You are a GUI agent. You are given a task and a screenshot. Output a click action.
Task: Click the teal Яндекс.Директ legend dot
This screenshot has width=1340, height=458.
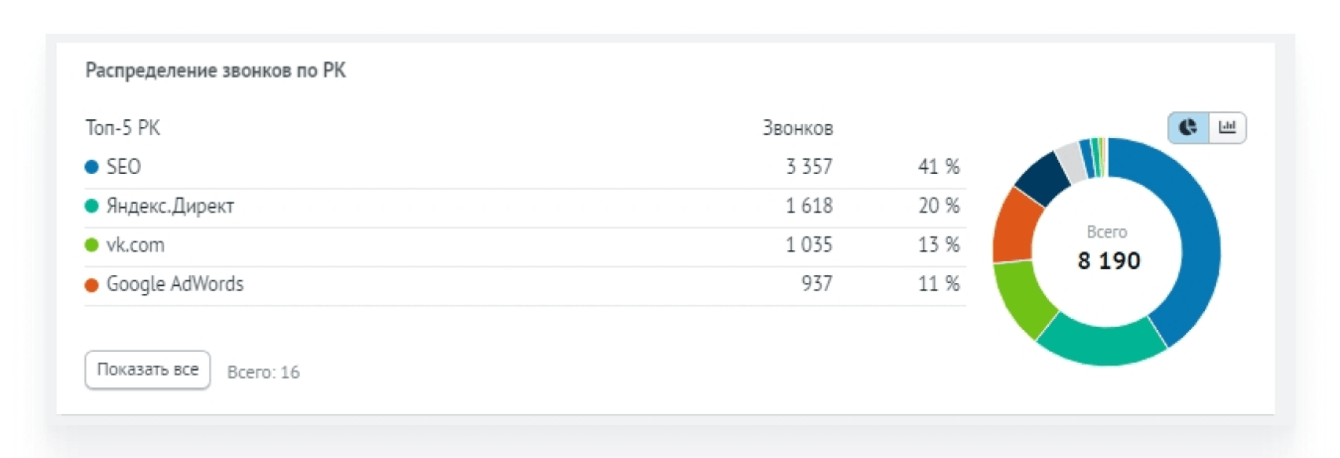pos(92,207)
